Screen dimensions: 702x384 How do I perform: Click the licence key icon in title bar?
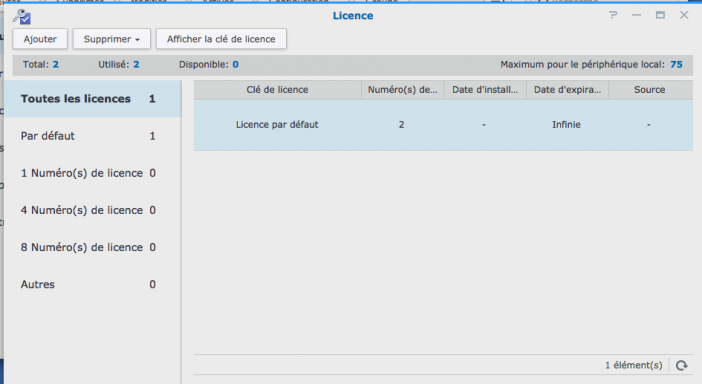point(21,17)
